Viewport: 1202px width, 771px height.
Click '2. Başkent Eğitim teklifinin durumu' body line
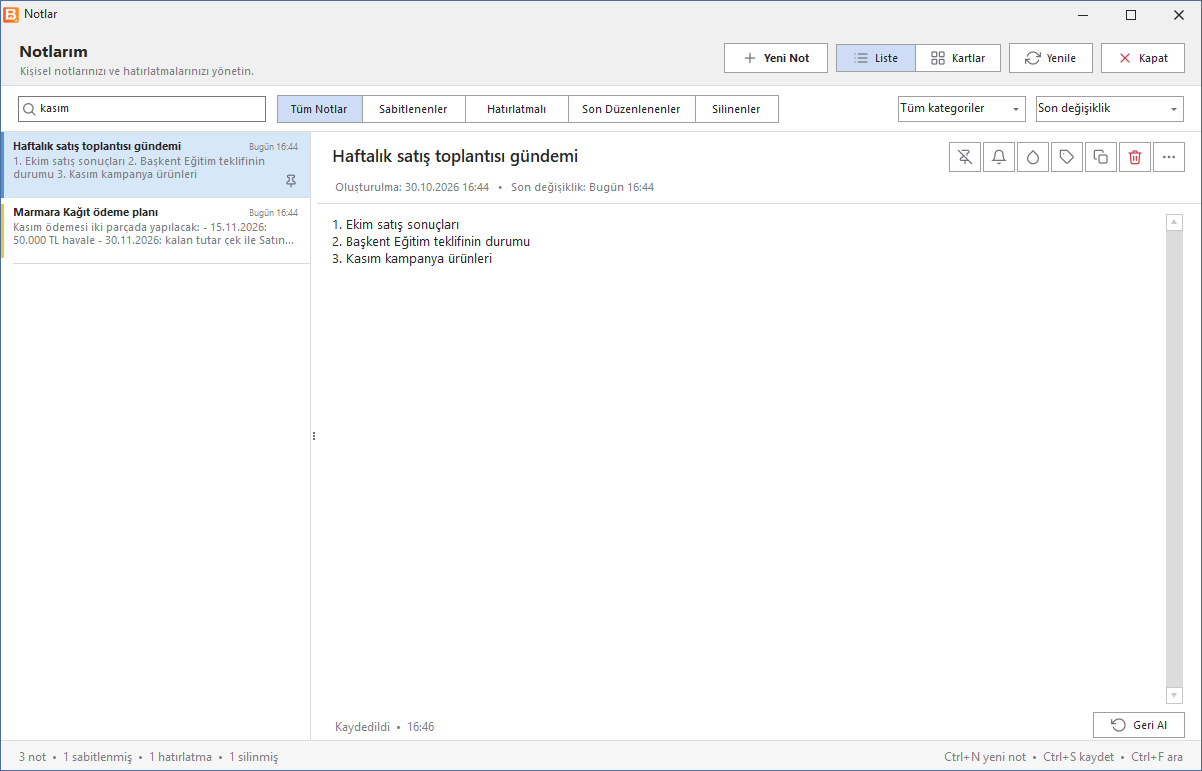point(431,242)
